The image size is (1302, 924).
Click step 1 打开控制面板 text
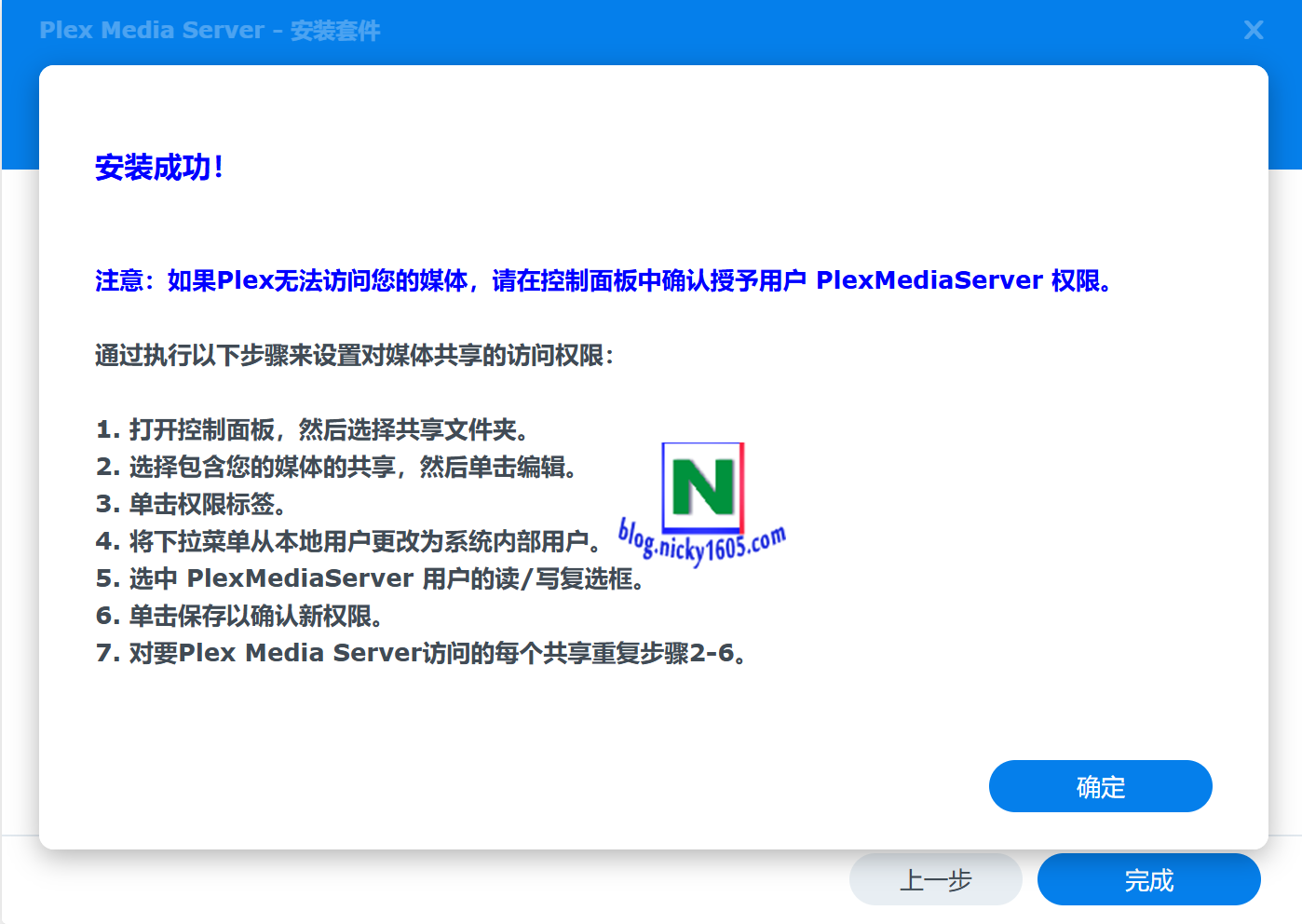pos(313,429)
